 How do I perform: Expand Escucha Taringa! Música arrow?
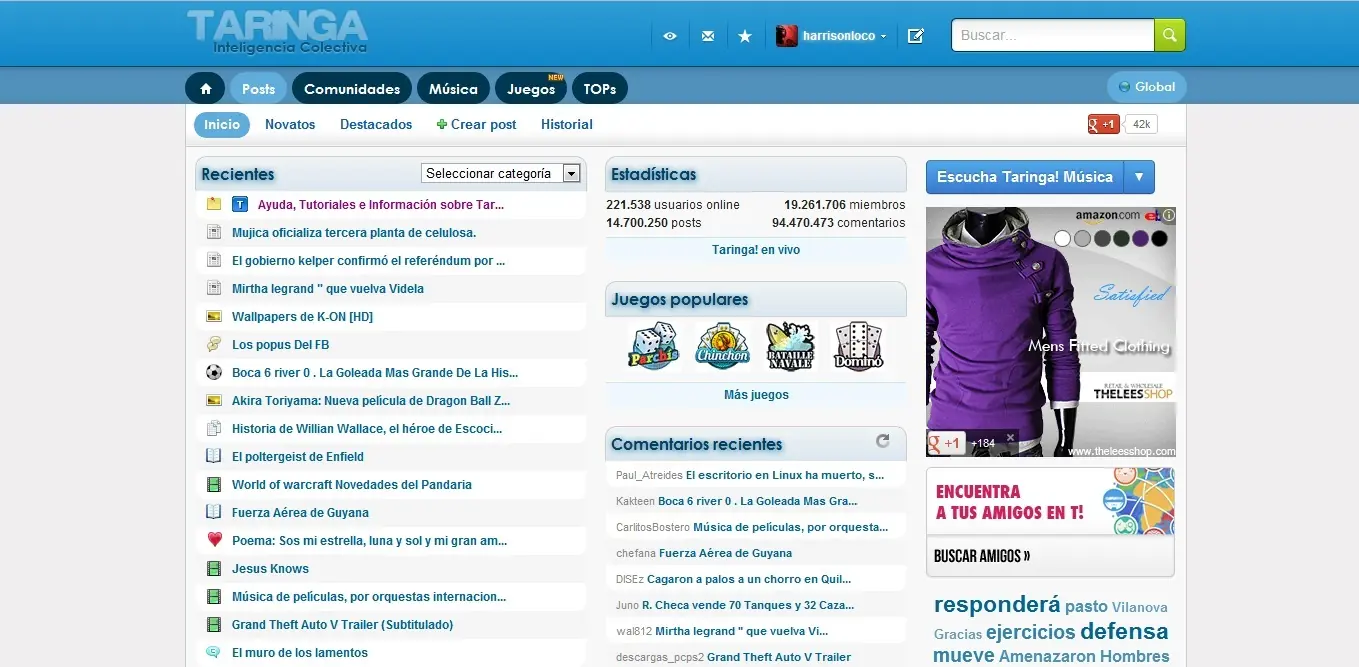click(x=1139, y=177)
